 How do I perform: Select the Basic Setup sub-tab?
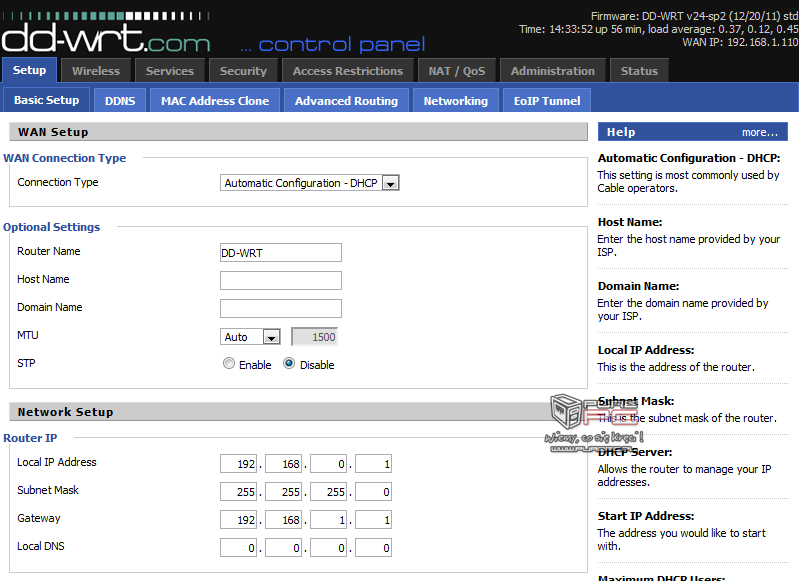point(46,100)
